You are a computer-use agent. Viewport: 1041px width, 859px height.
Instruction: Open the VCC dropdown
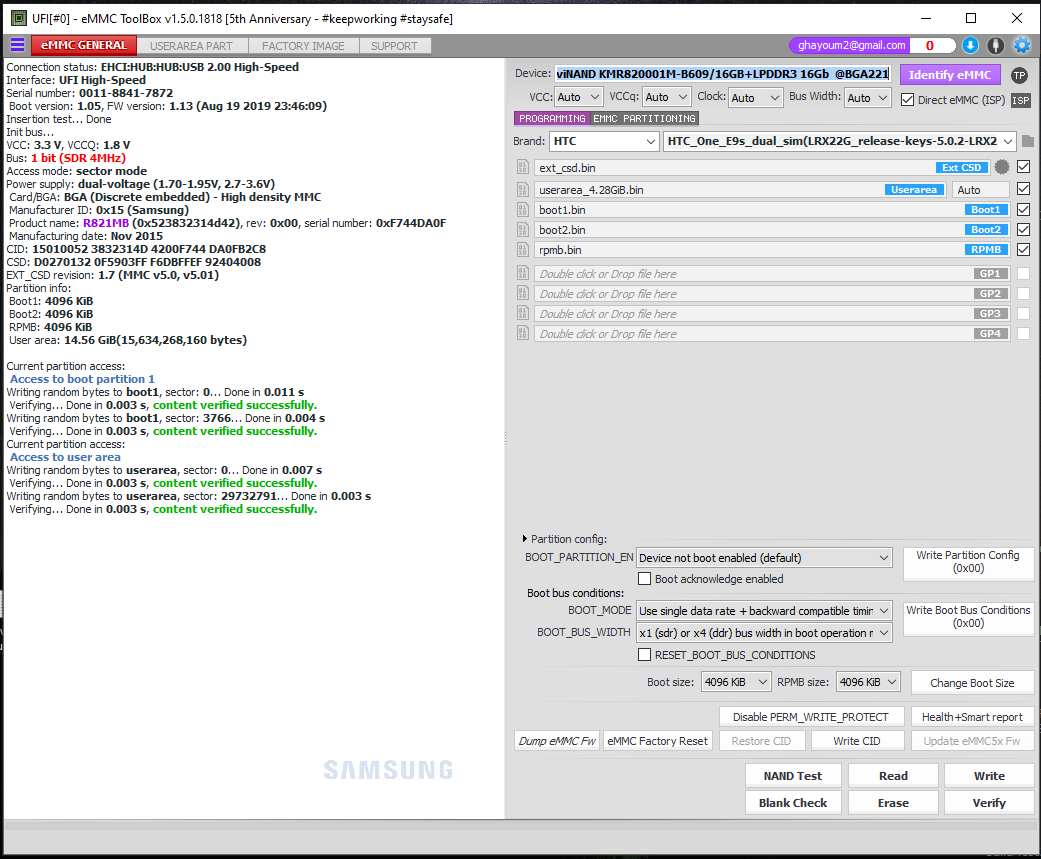click(x=578, y=98)
